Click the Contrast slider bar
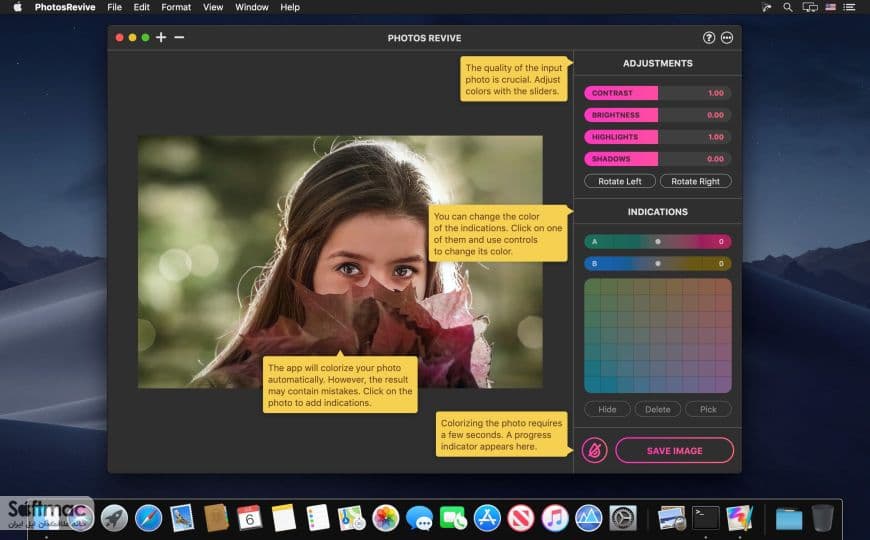The width and height of the screenshot is (870, 540). (x=657, y=93)
